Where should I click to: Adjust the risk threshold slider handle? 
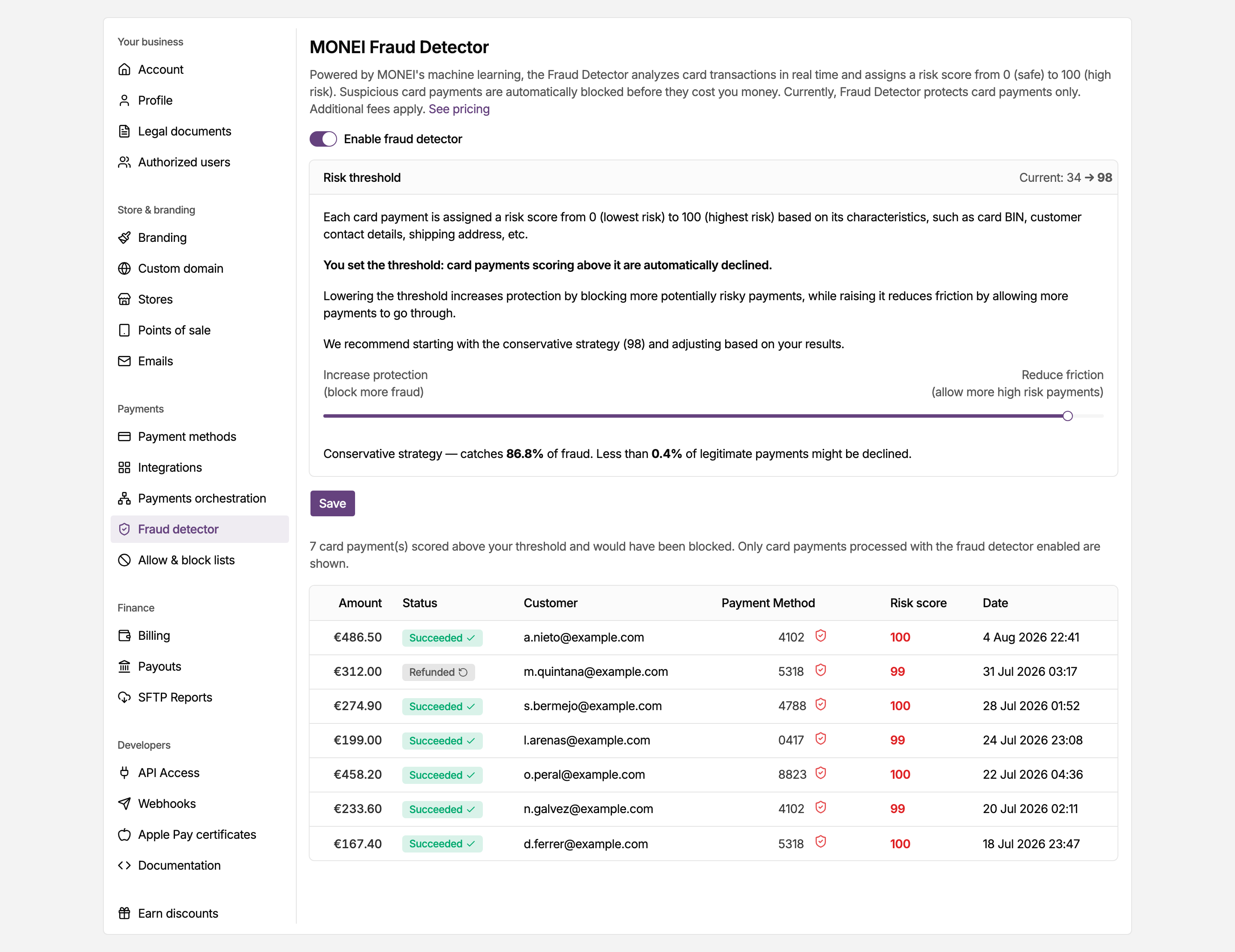1068,416
